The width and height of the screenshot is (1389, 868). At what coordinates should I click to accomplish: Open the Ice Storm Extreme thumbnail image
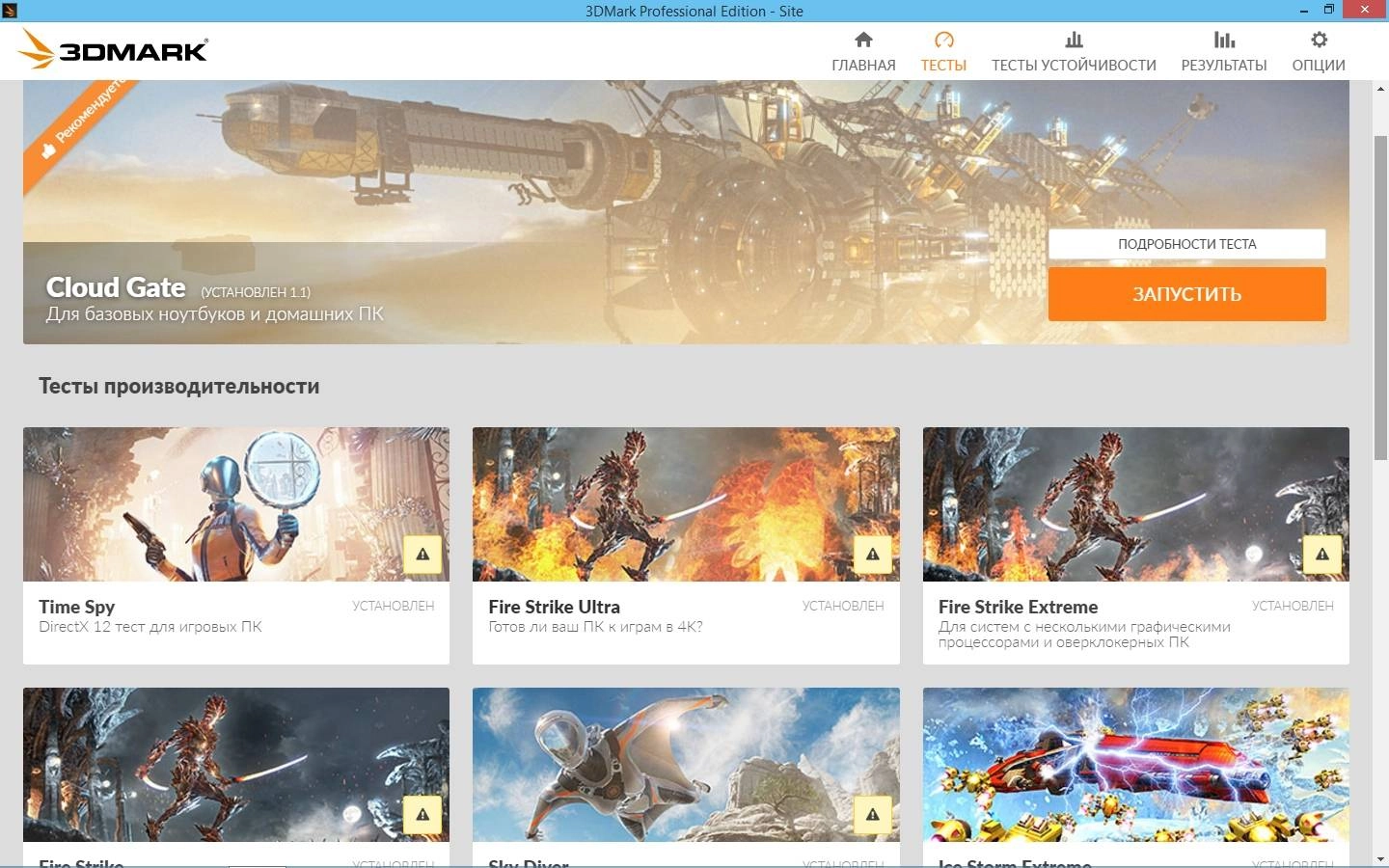pyautogui.click(x=1136, y=765)
